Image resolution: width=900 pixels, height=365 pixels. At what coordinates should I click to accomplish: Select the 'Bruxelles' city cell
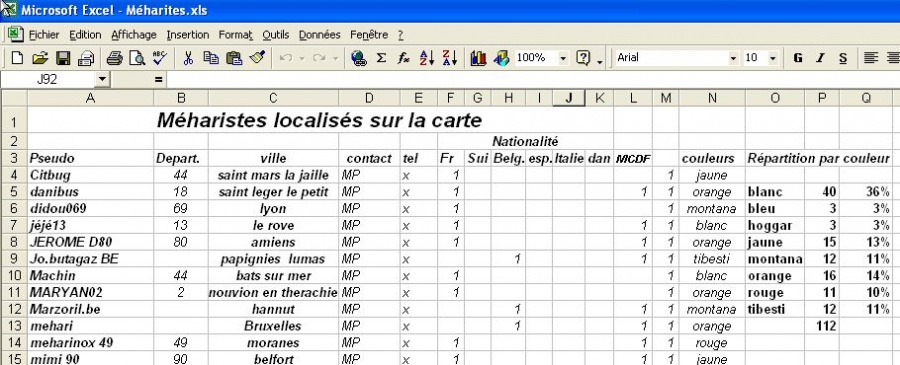[273, 326]
